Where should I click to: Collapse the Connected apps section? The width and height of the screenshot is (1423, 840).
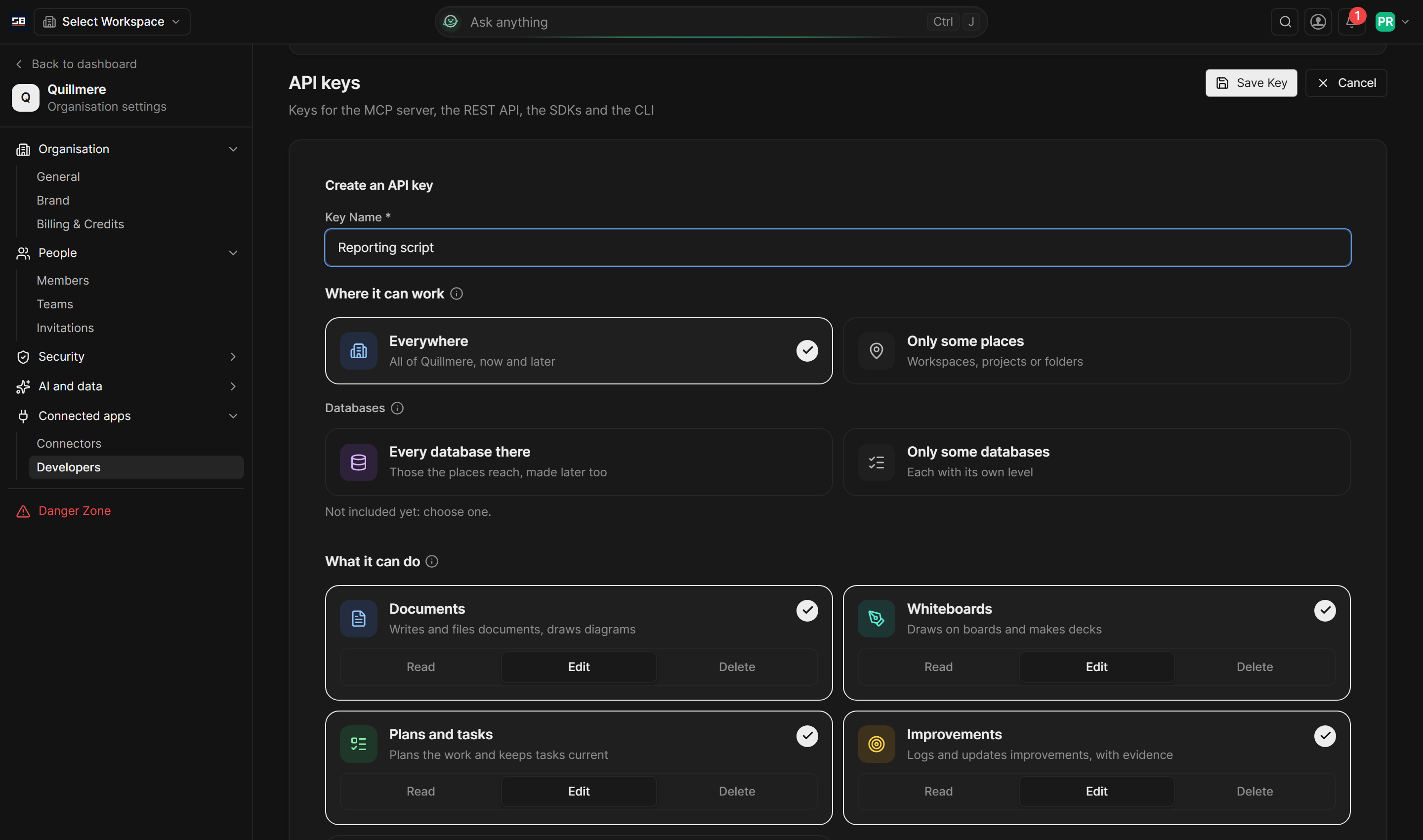pyautogui.click(x=127, y=416)
